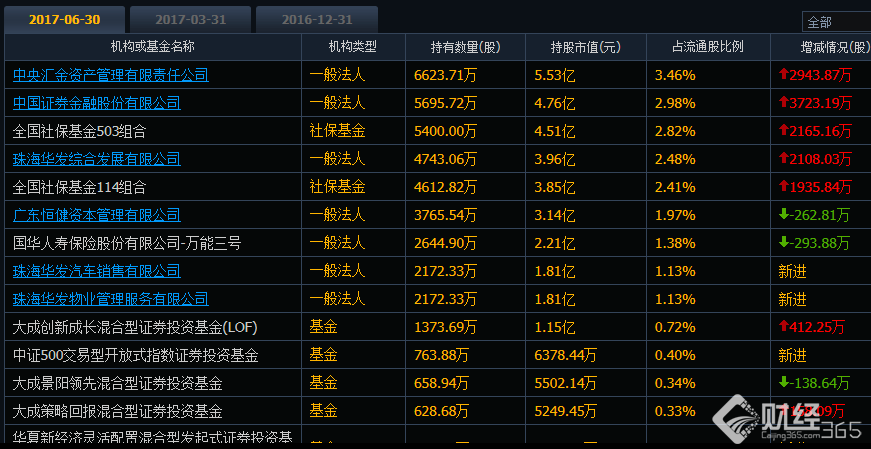Click the -262.81万 decrease value
This screenshot has width=871, height=449.
(x=814, y=215)
